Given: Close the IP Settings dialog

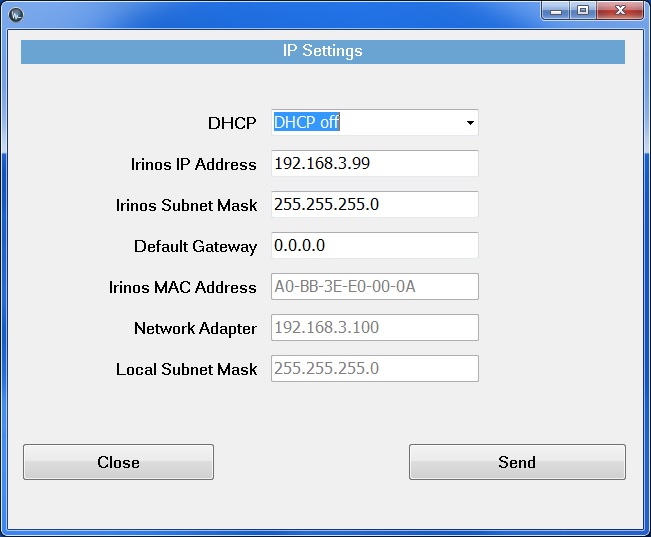Looking at the screenshot, I should tap(118, 462).
